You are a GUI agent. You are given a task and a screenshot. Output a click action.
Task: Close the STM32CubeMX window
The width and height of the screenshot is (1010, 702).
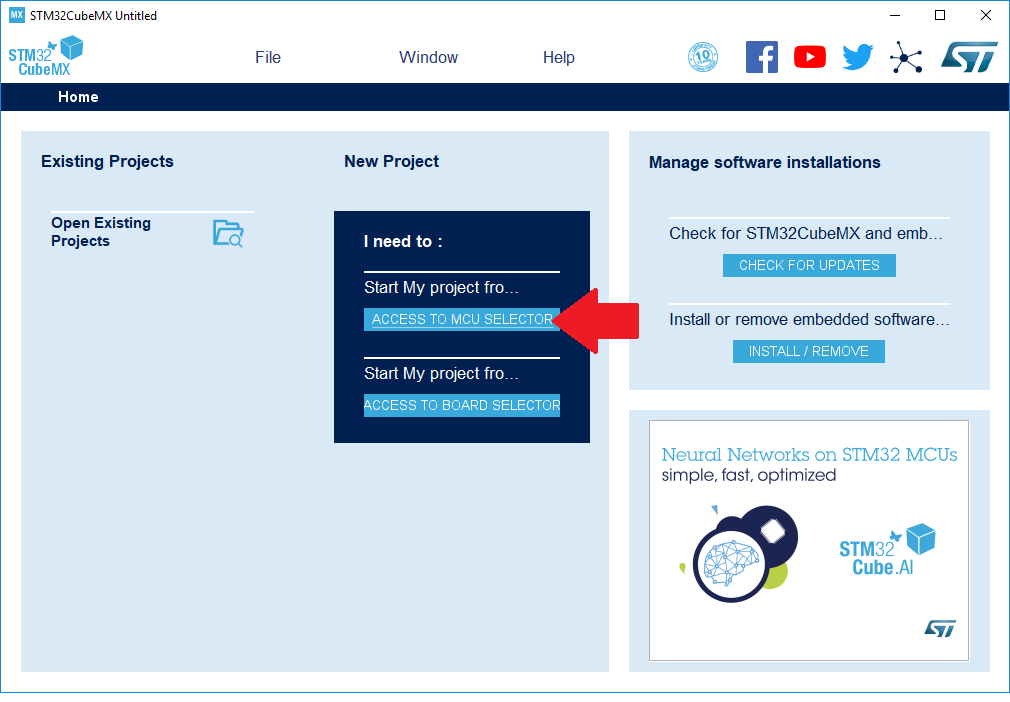coord(986,15)
